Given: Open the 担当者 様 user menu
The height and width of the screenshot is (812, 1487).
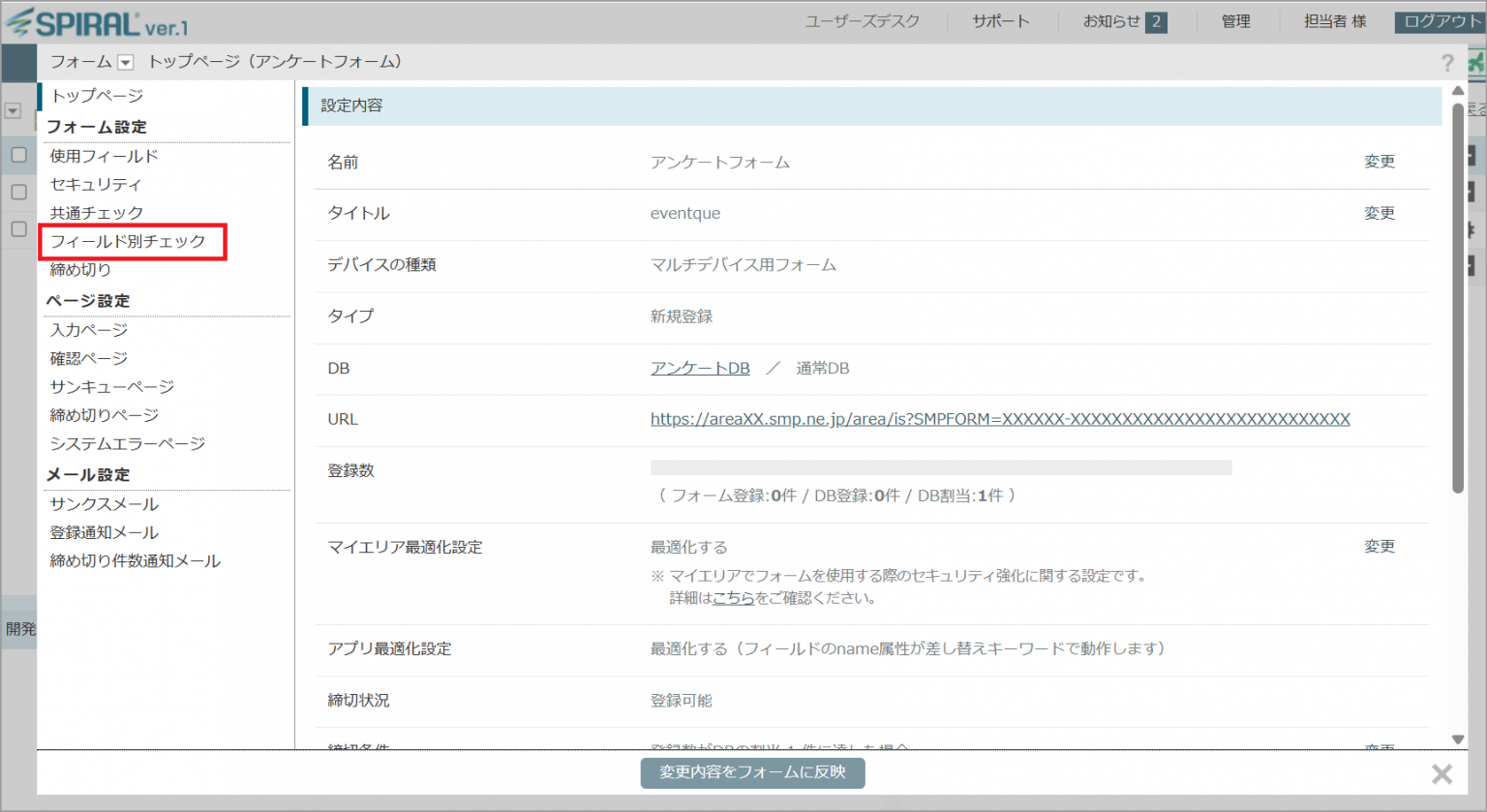Looking at the screenshot, I should [1334, 21].
